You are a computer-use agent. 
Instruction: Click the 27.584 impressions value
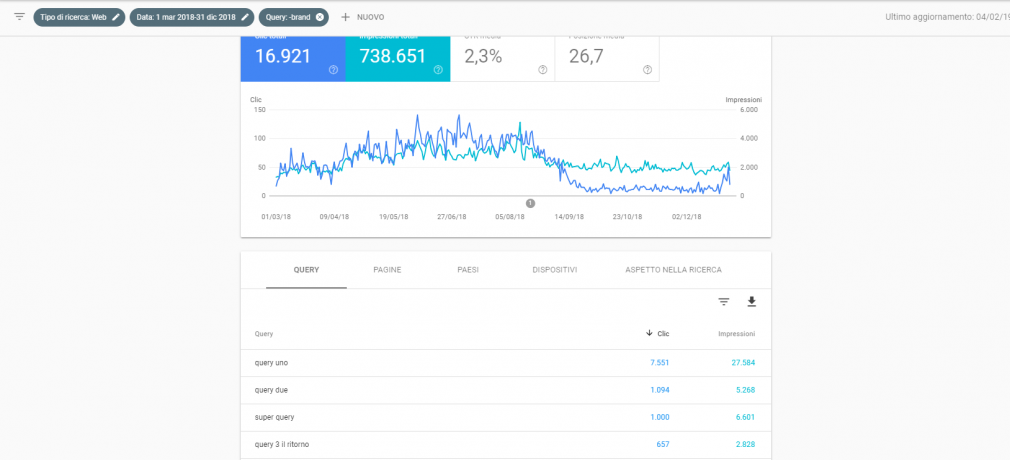coord(743,363)
